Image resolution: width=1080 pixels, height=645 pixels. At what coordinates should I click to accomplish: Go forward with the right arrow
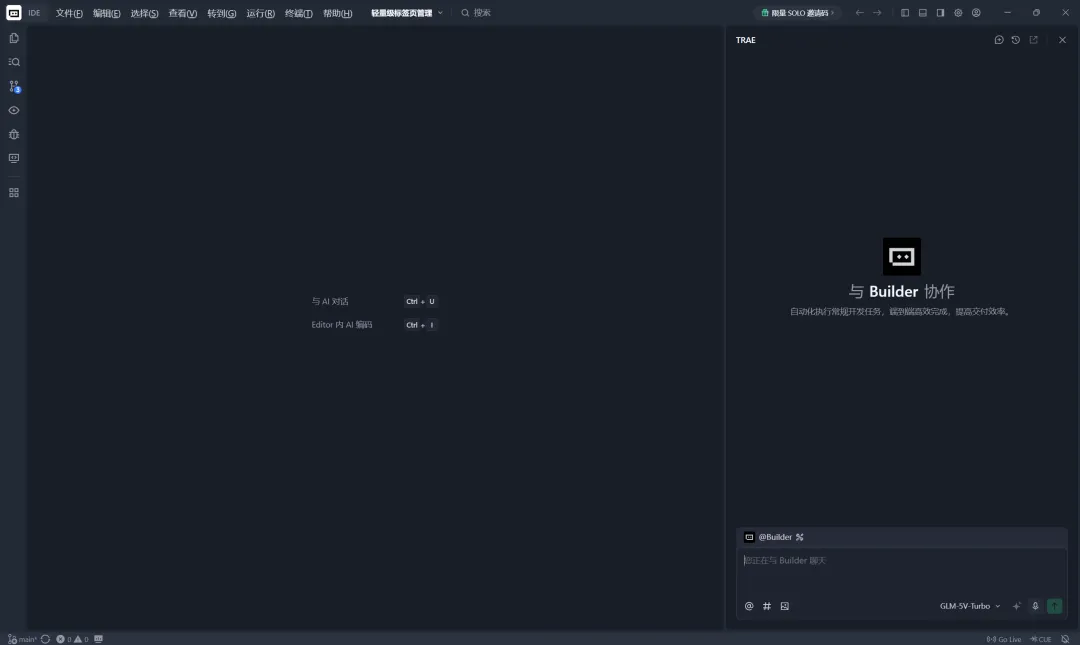pos(877,12)
